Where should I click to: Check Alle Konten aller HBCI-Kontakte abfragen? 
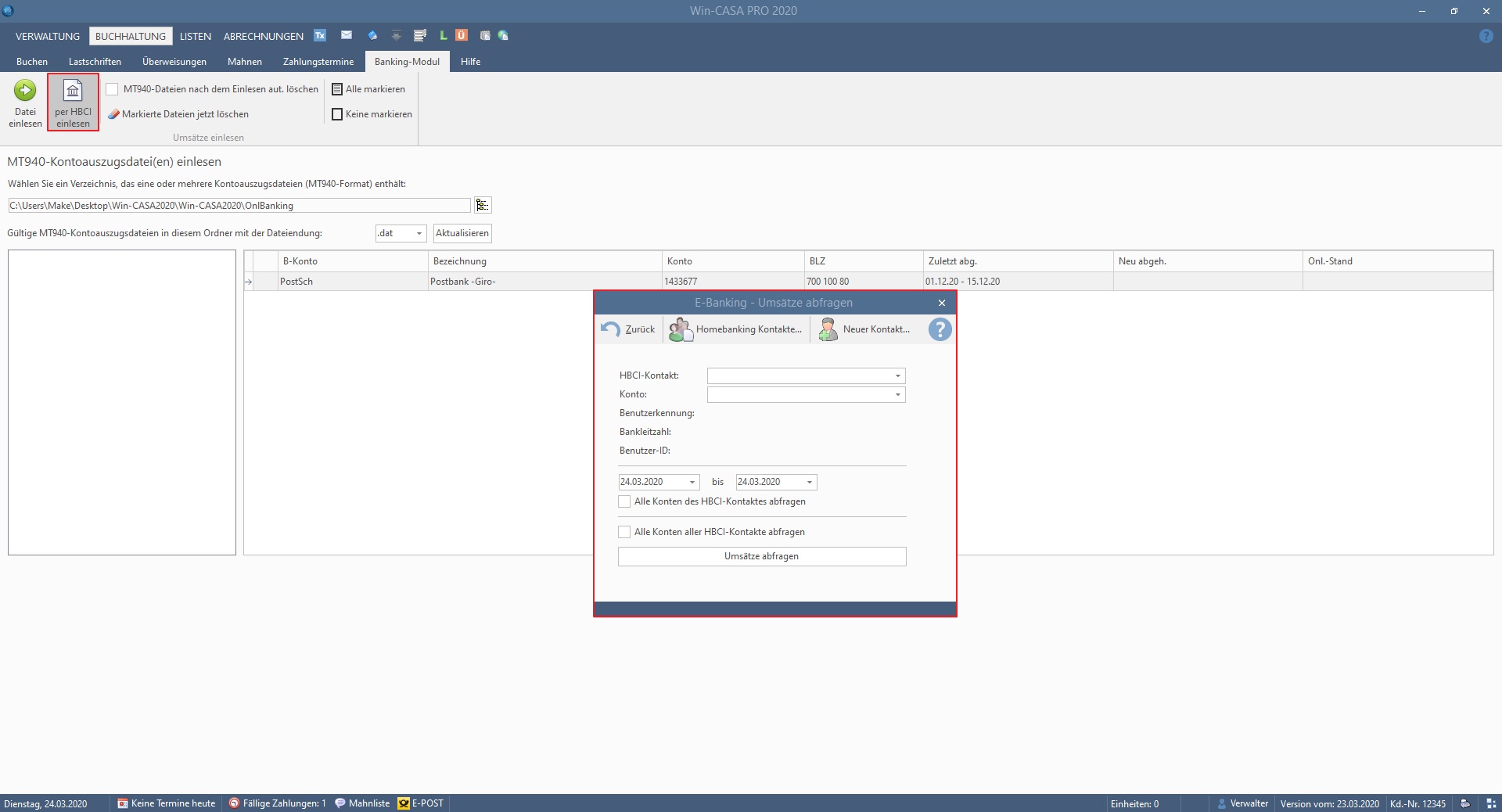pyautogui.click(x=624, y=532)
